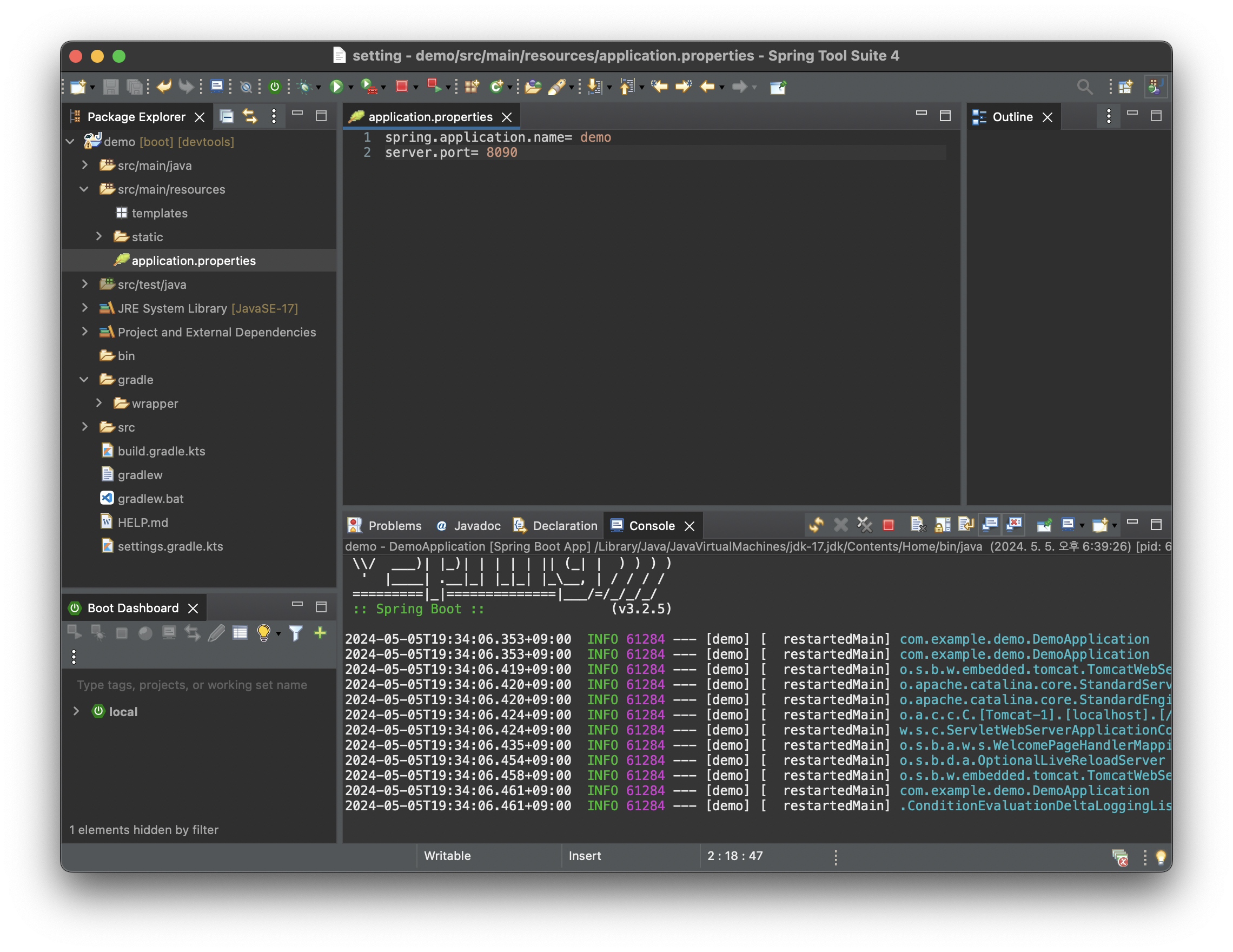Expand the static folder

pyautogui.click(x=99, y=236)
